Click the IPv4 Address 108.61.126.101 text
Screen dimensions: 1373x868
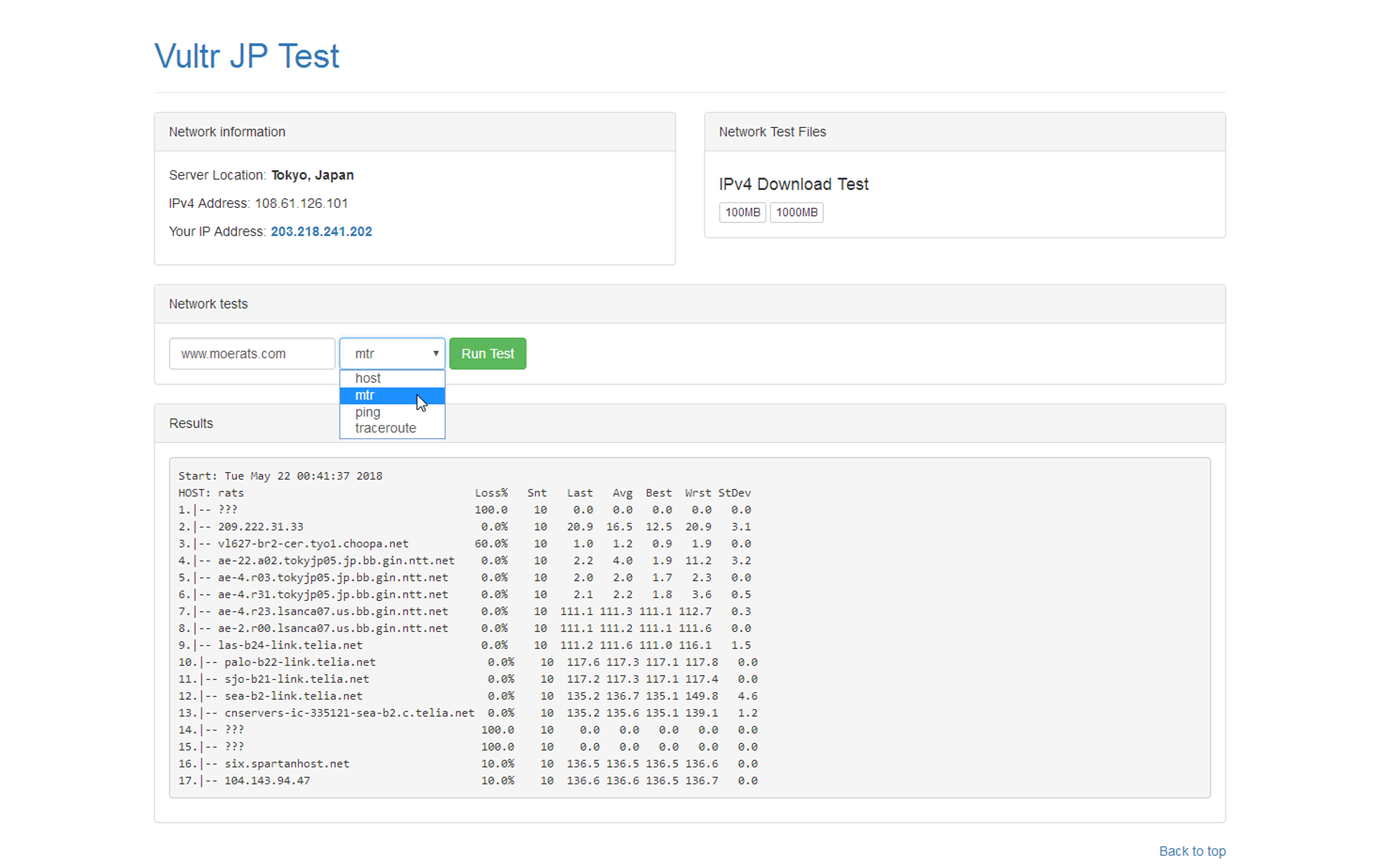tap(259, 203)
